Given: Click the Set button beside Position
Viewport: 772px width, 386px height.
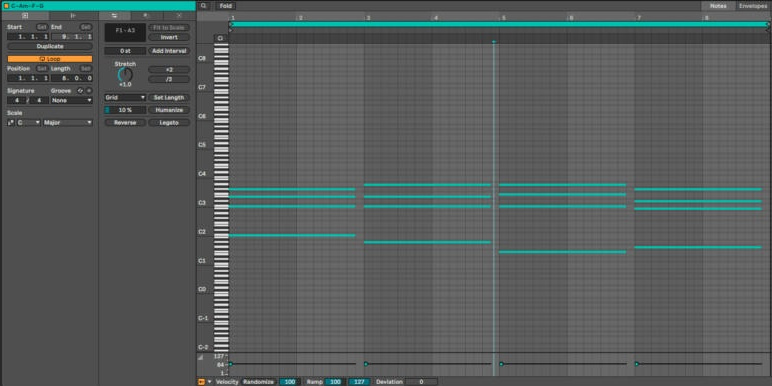Looking at the screenshot, I should (42, 68).
